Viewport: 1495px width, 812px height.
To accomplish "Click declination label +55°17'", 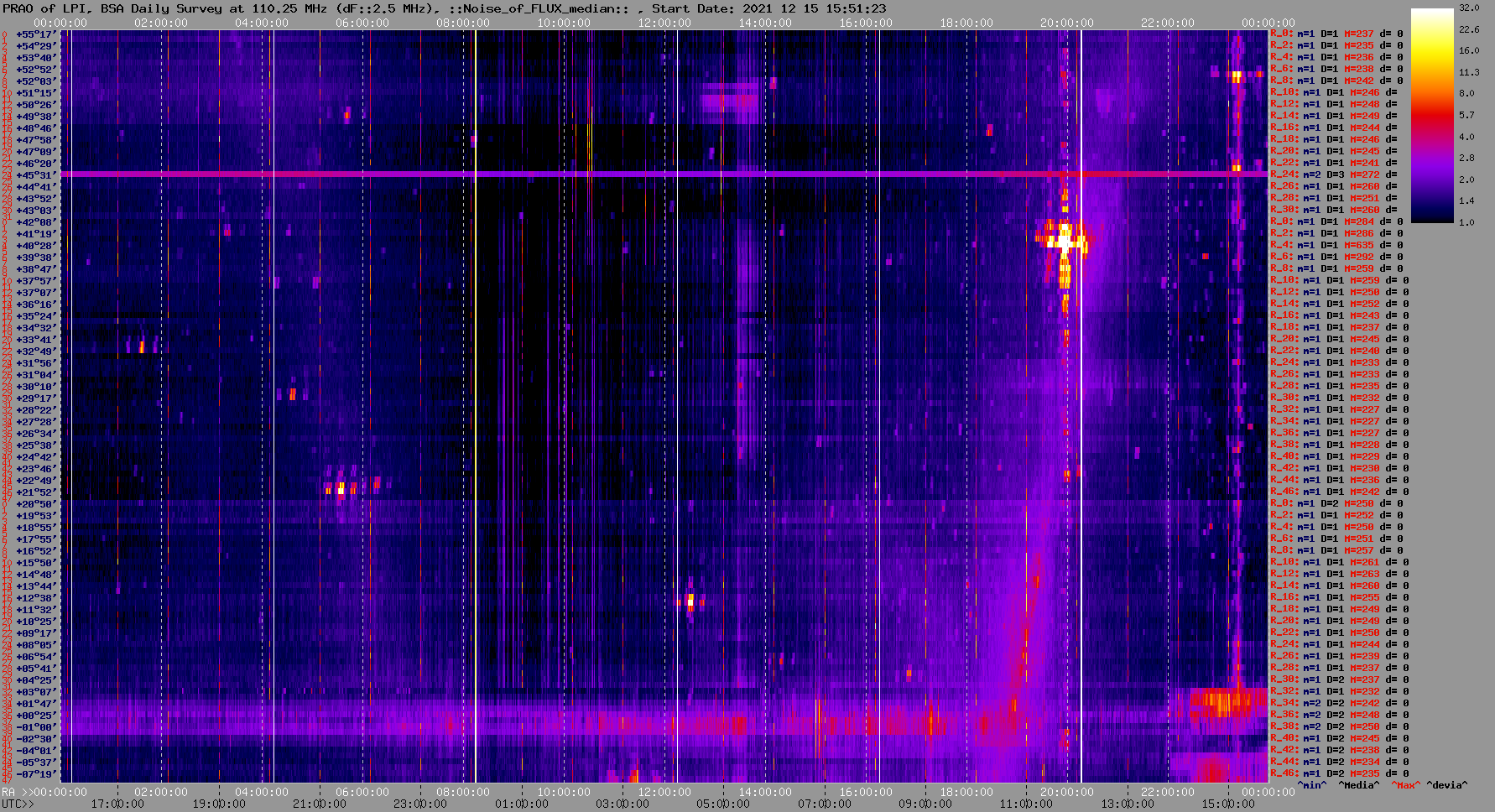I will click(x=36, y=34).
